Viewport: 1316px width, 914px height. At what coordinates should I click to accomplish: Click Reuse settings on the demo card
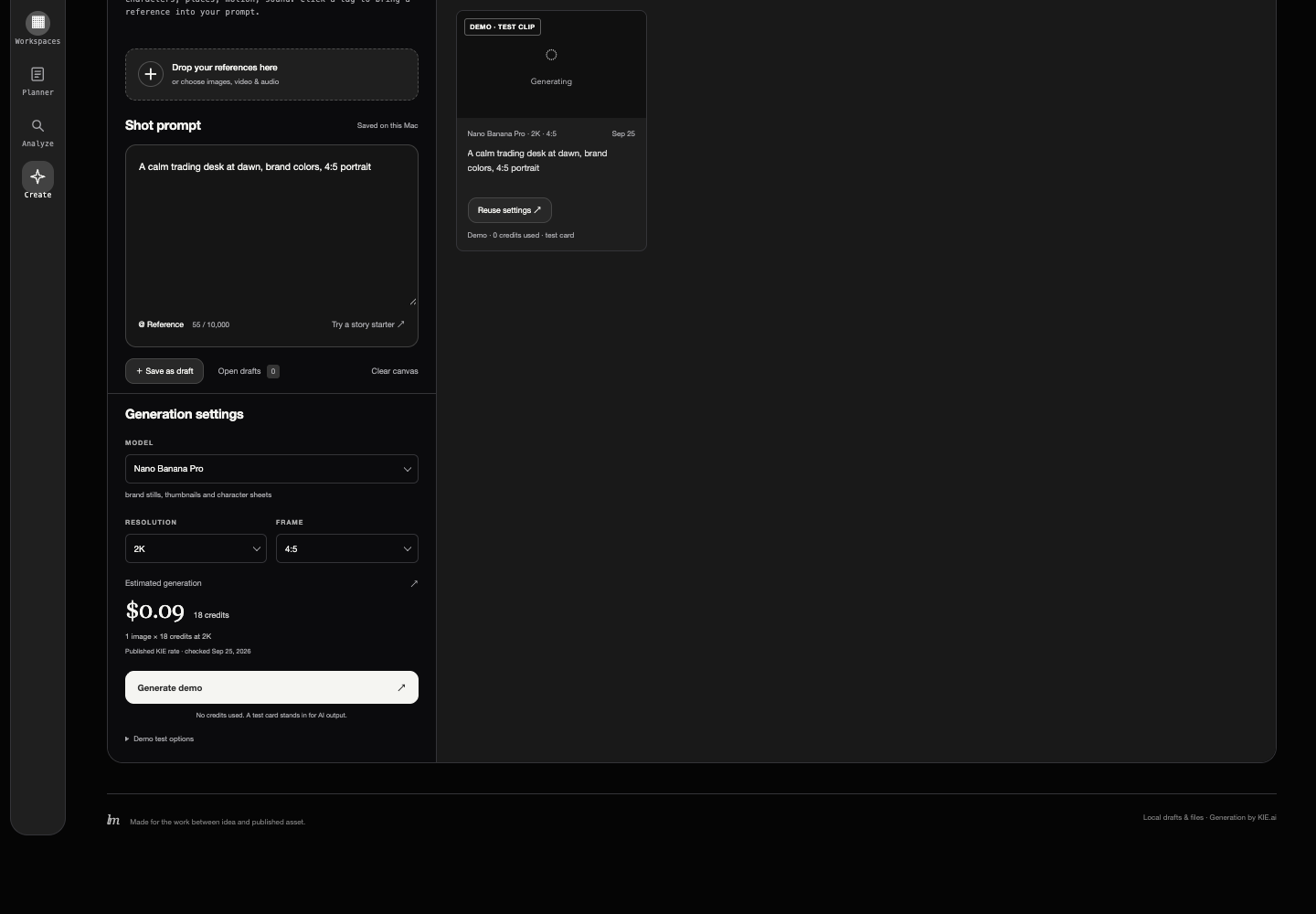[x=509, y=210]
